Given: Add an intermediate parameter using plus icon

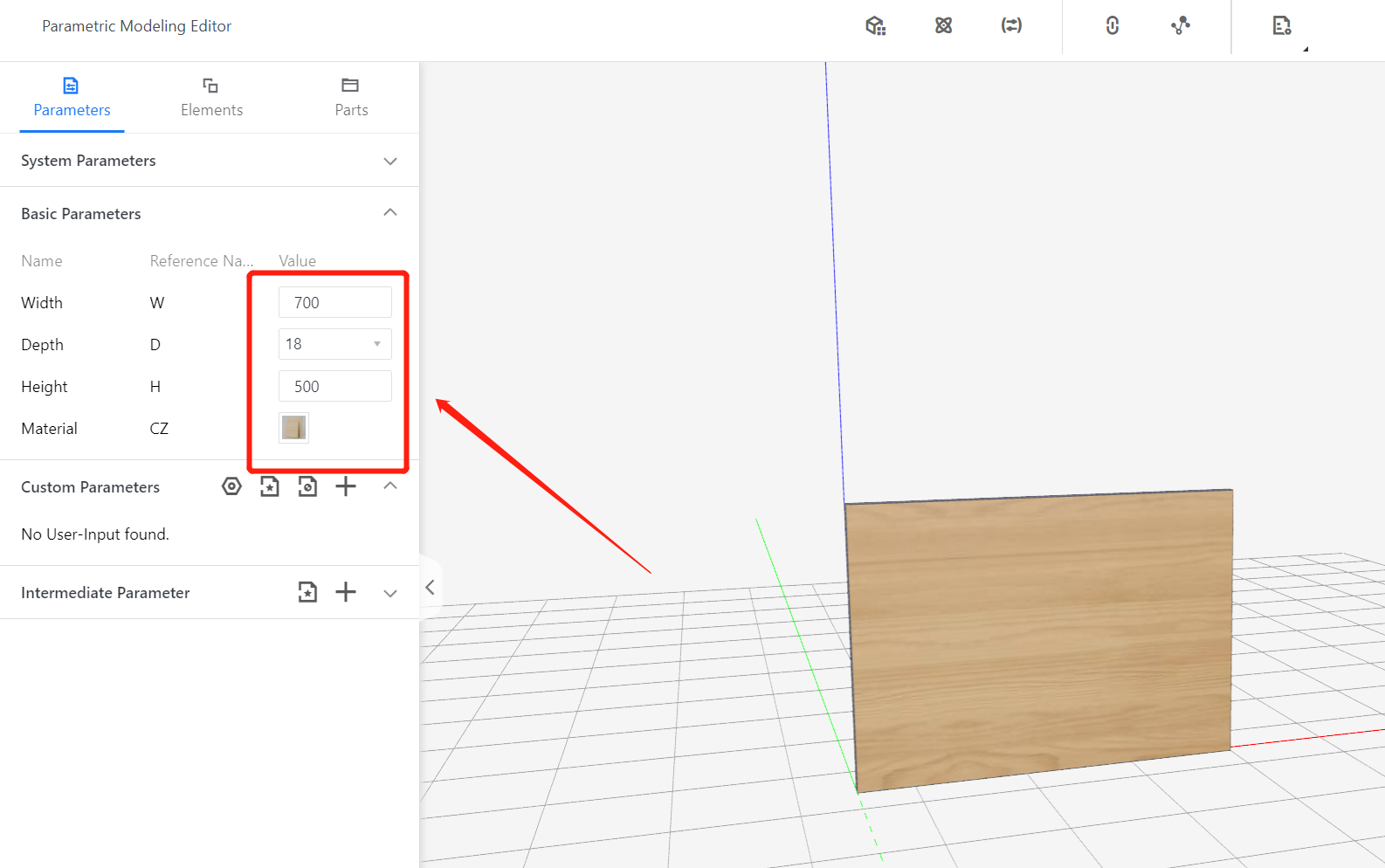Looking at the screenshot, I should 346,592.
